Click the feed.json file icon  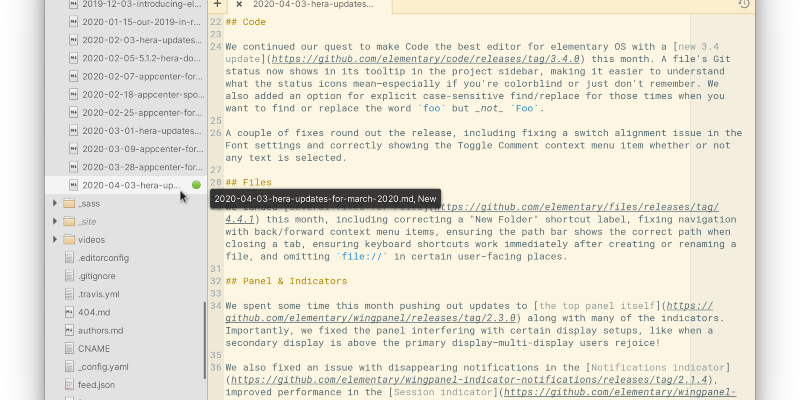(x=69, y=384)
